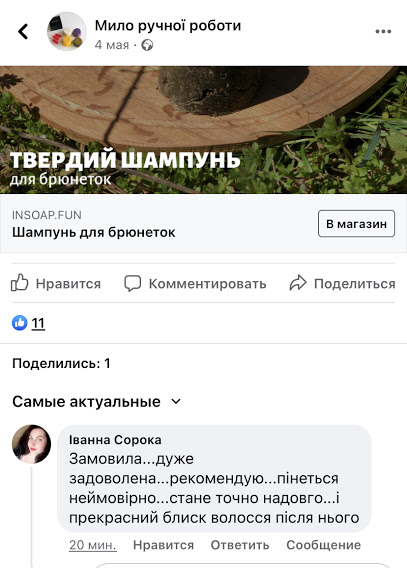Viewport: 407px width, 568px height.
Task: Open the 20 мин. comment timestamp
Action: click(93, 545)
